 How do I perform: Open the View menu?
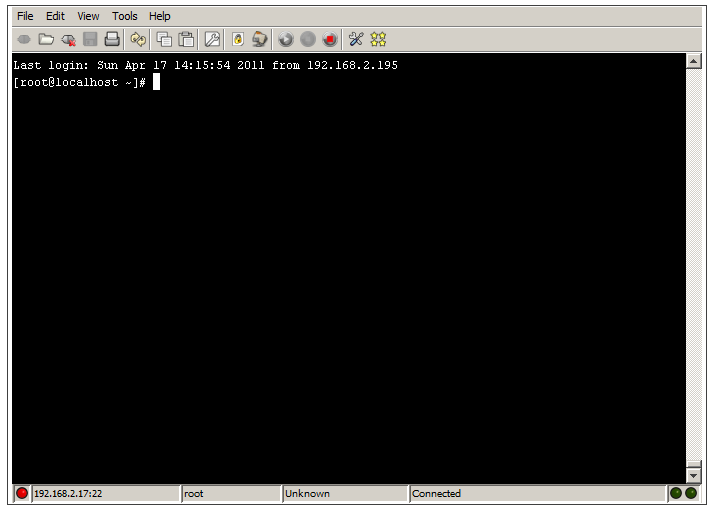(88, 16)
